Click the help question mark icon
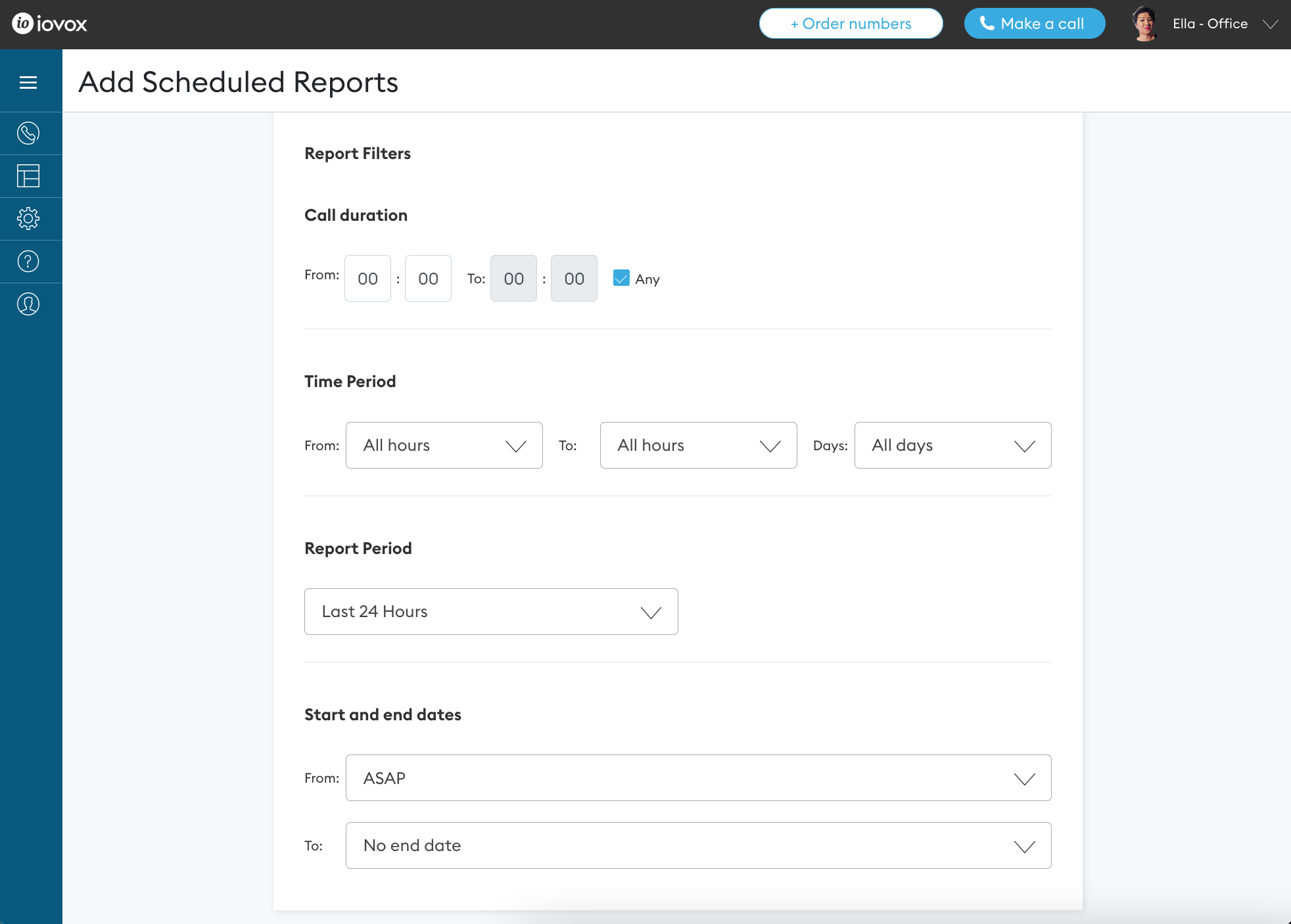This screenshot has width=1291, height=924. (28, 262)
